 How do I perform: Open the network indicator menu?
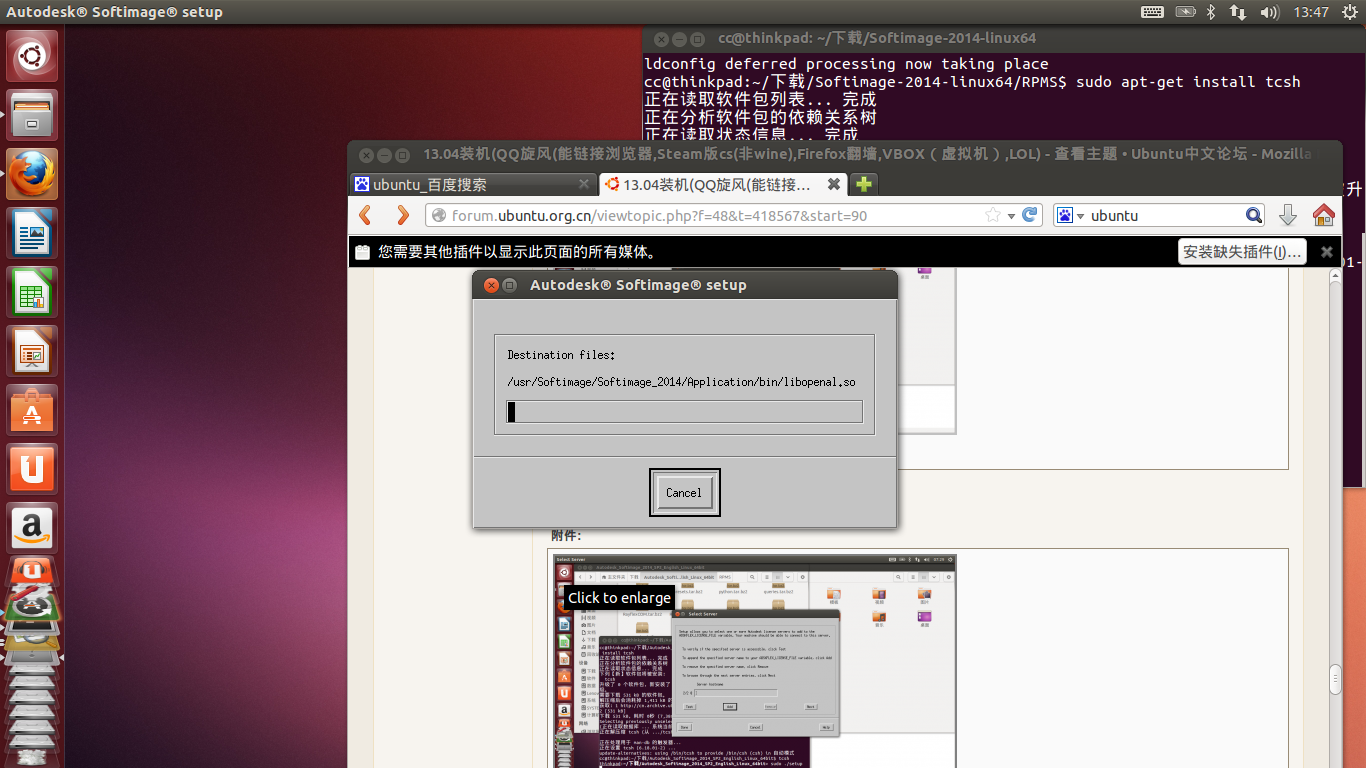coord(1238,12)
